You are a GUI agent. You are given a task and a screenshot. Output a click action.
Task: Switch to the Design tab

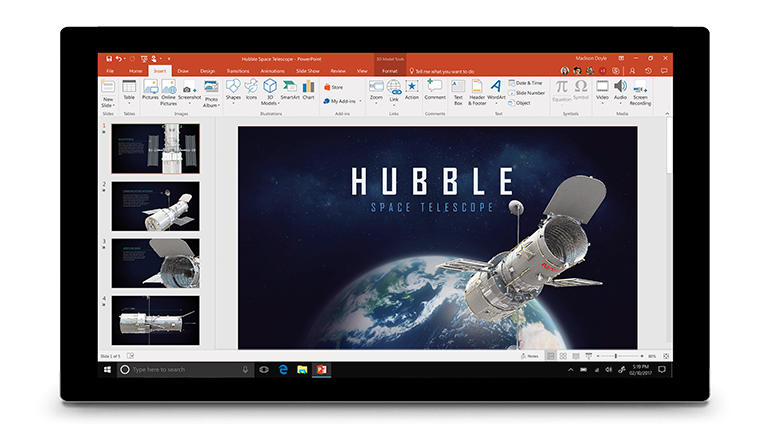click(x=207, y=71)
